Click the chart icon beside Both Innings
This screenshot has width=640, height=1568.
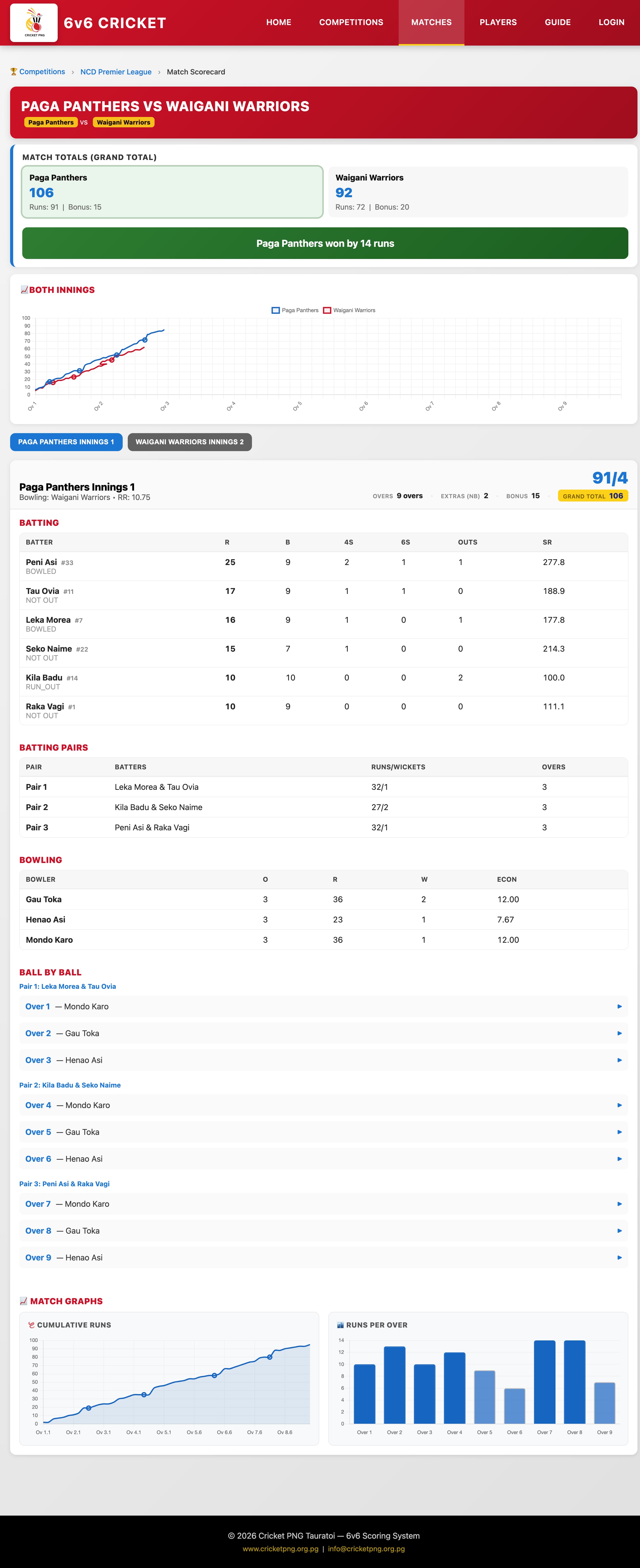[x=24, y=290]
